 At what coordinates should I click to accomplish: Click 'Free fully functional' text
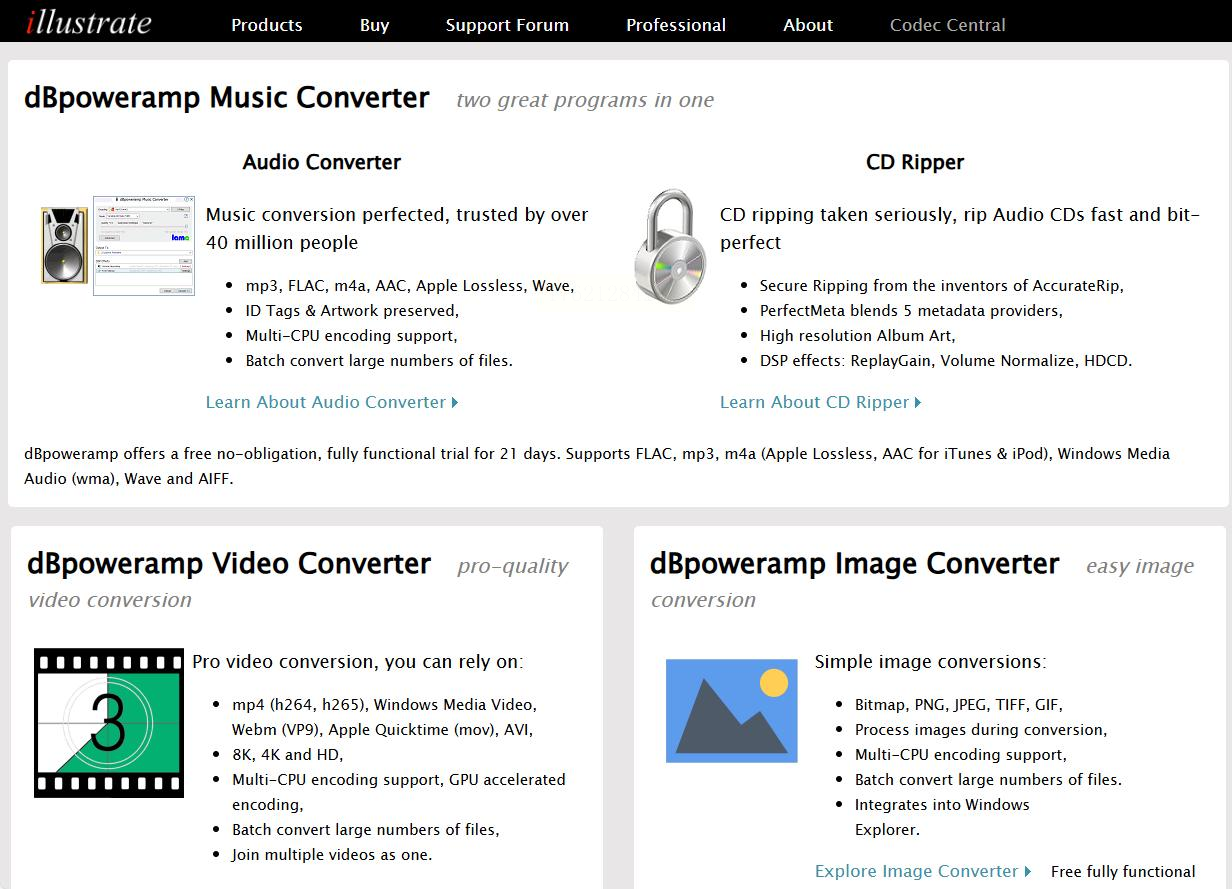click(x=1123, y=872)
